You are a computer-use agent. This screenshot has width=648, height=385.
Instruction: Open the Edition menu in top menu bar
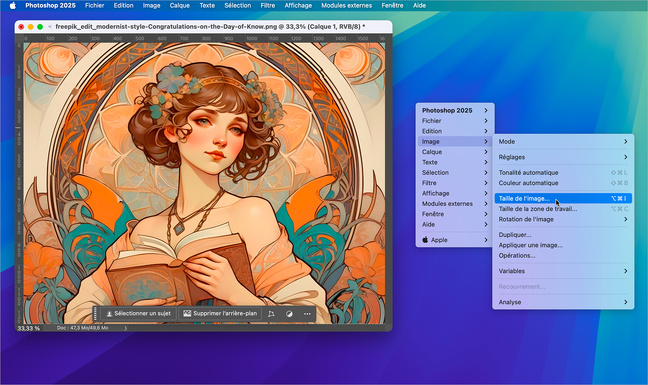click(x=124, y=5)
